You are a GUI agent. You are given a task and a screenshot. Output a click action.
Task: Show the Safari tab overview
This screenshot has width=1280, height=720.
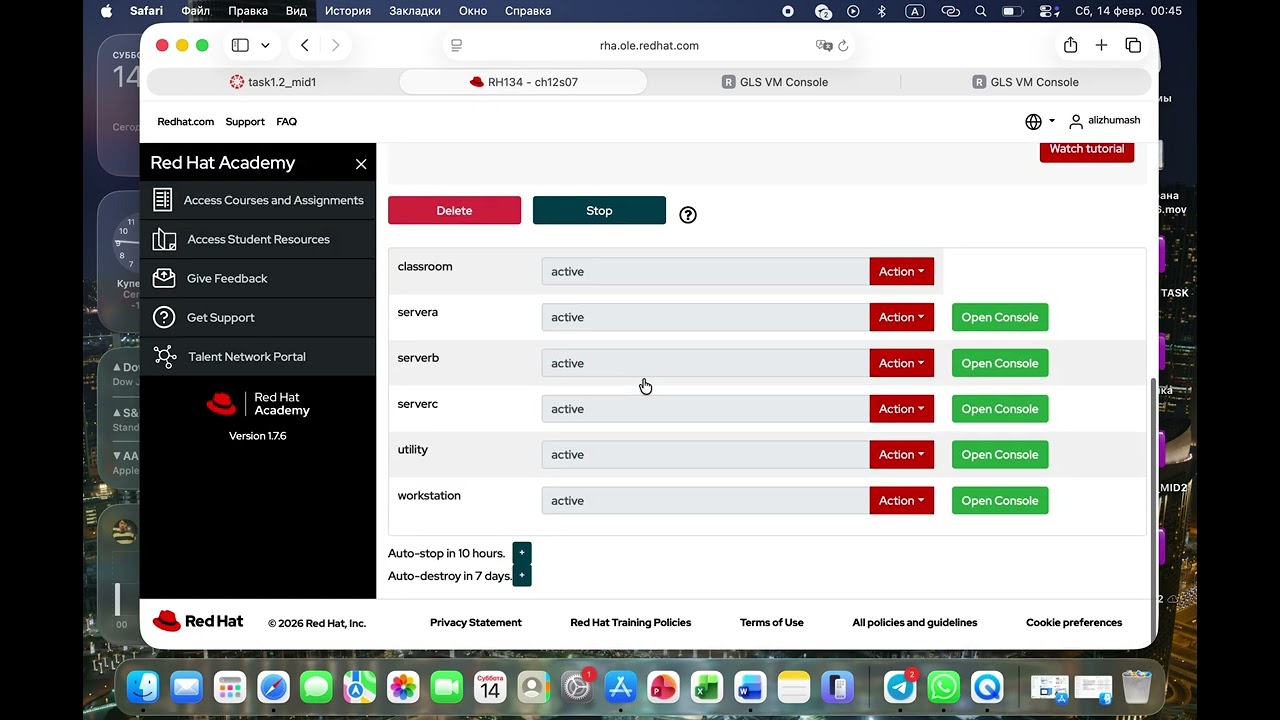[1133, 45]
